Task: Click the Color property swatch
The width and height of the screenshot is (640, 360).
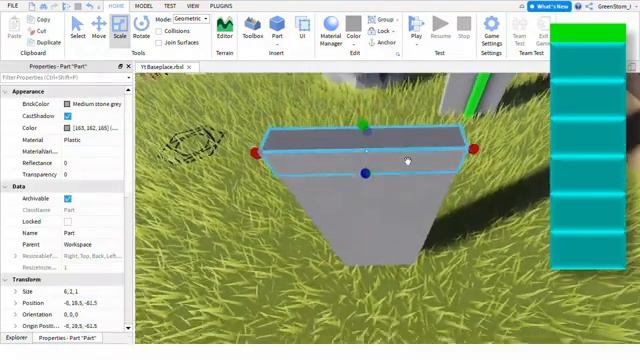Action: coord(67,128)
